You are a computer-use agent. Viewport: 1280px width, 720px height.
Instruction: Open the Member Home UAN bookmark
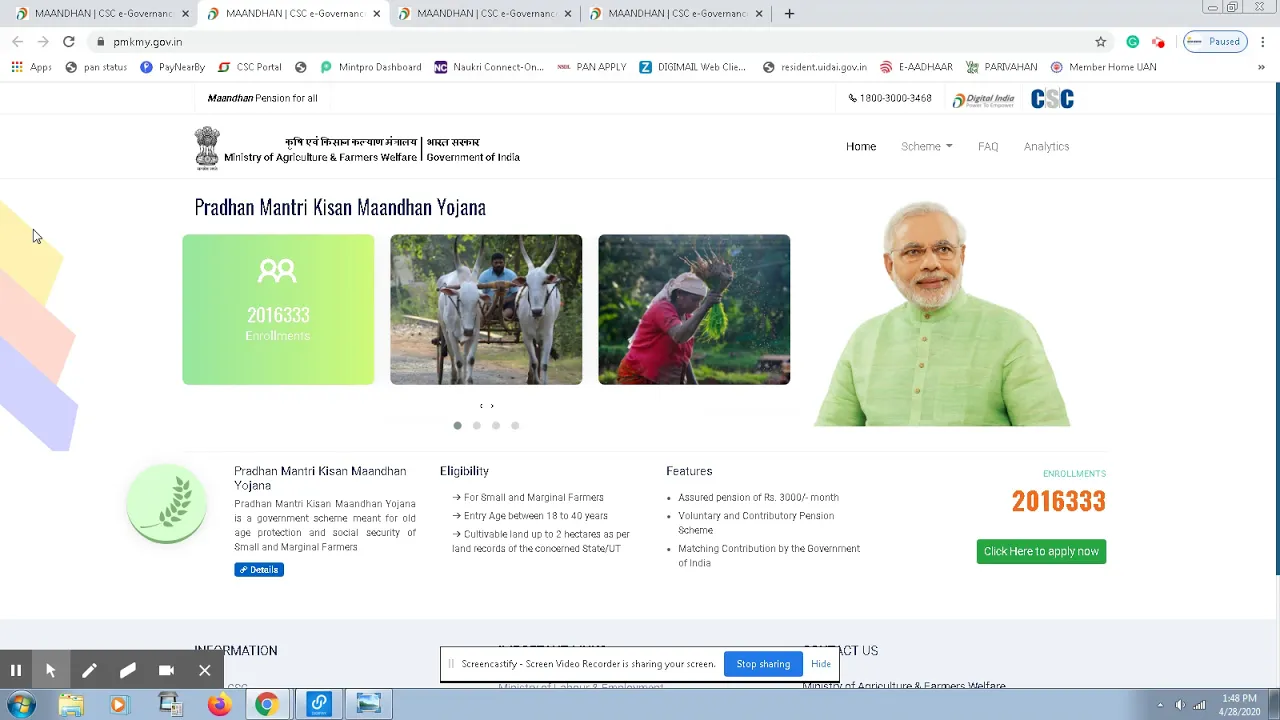pos(1103,67)
